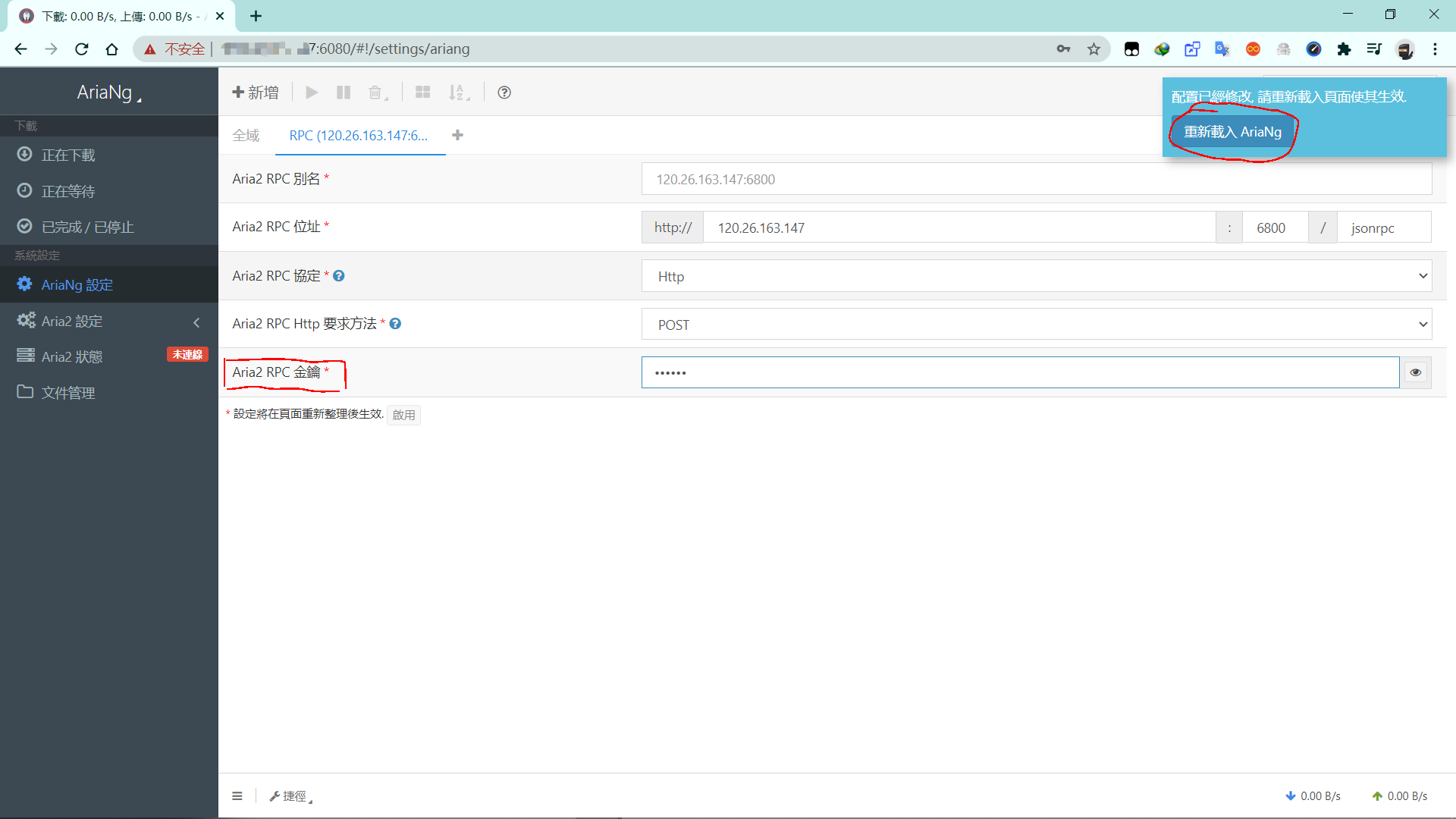
Task: Click the hamburger menu icon at bottom
Action: click(x=237, y=795)
